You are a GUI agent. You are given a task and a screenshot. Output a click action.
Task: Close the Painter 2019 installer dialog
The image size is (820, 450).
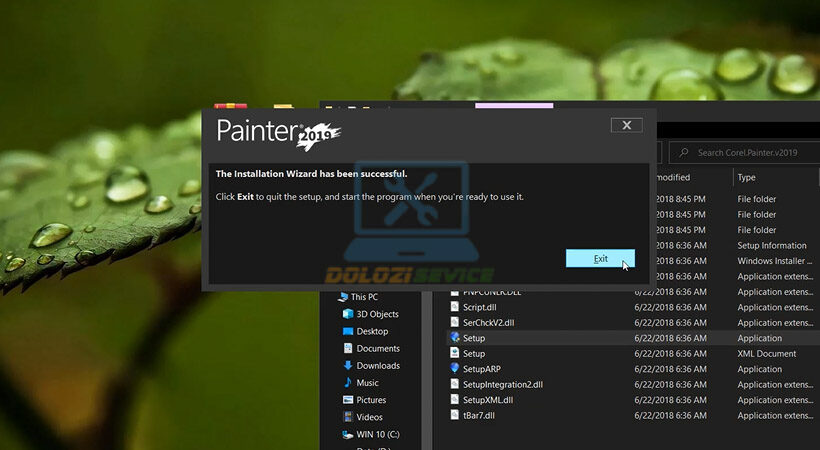pyautogui.click(x=626, y=125)
